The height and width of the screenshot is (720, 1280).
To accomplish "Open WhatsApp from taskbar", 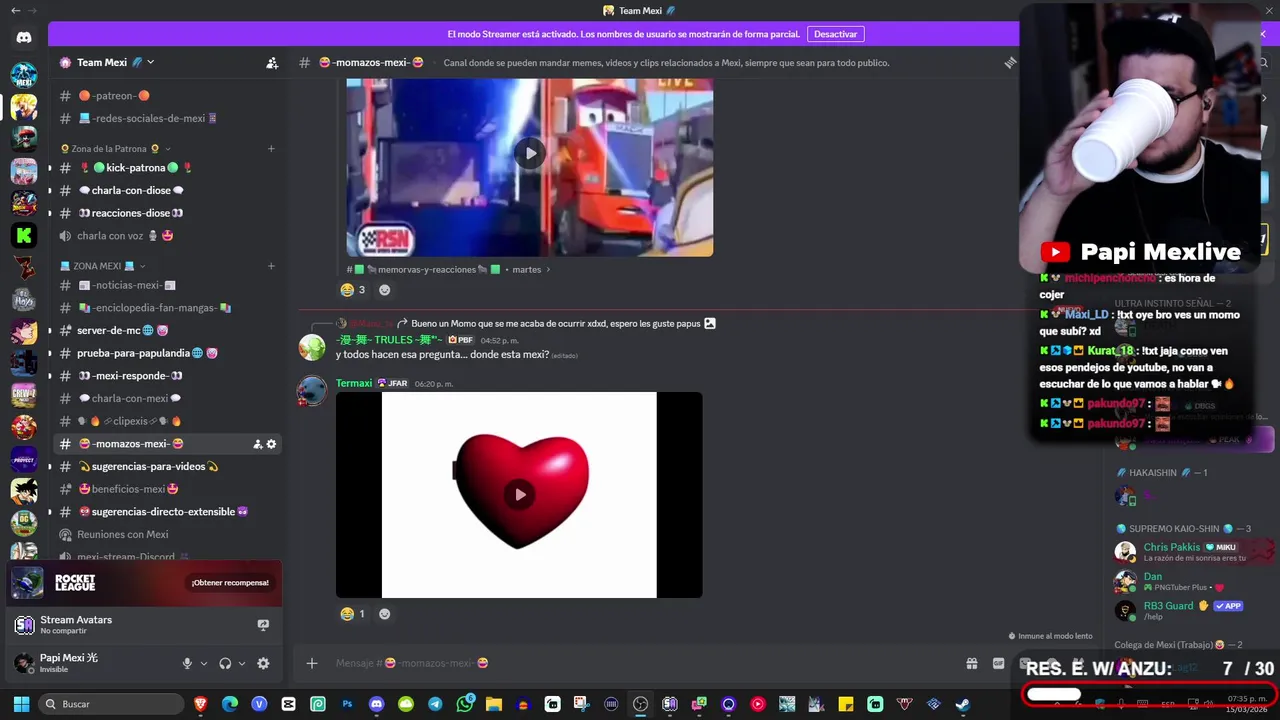I will pyautogui.click(x=464, y=704).
